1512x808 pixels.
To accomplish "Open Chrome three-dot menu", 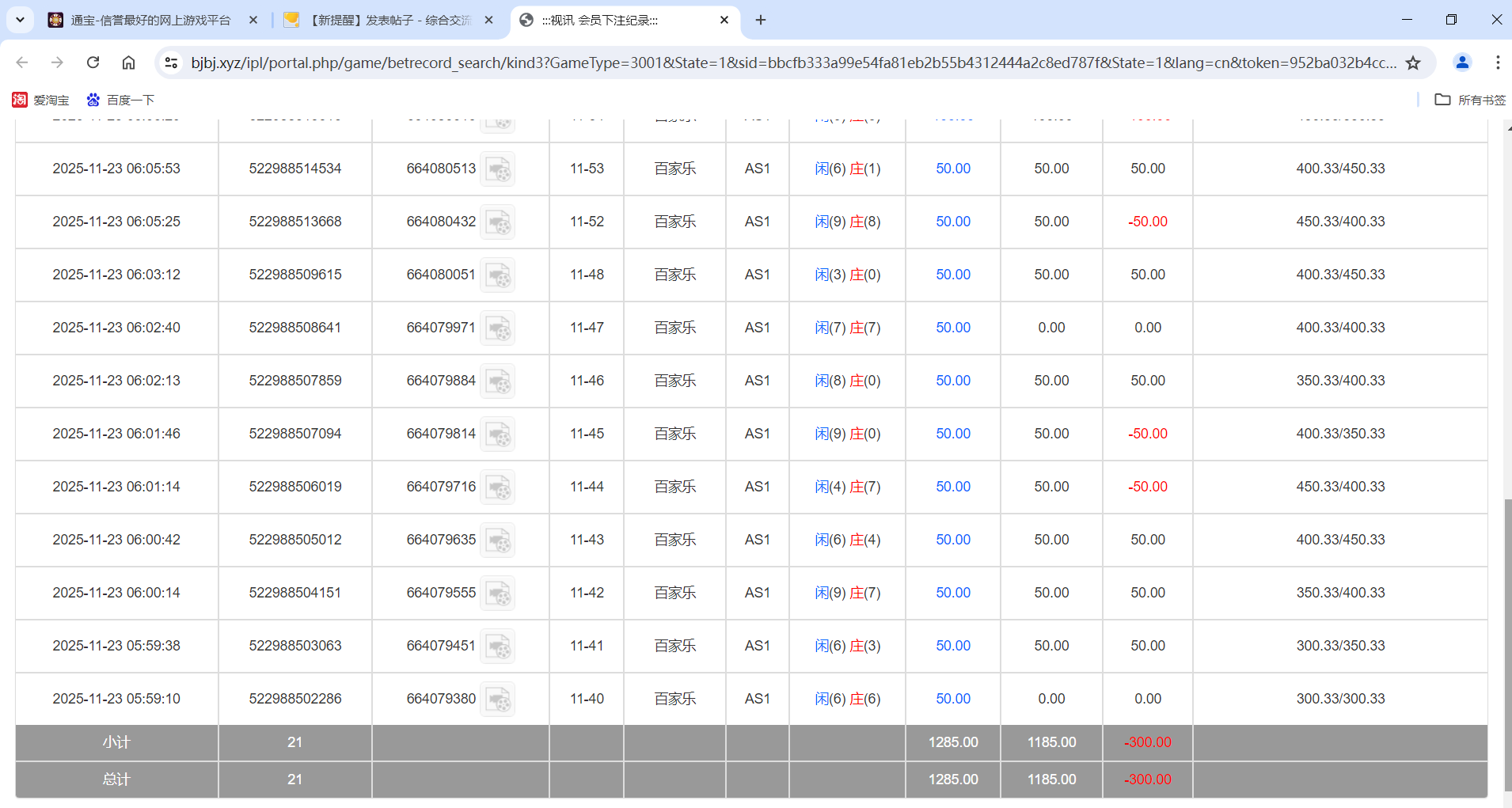I will 1498,62.
